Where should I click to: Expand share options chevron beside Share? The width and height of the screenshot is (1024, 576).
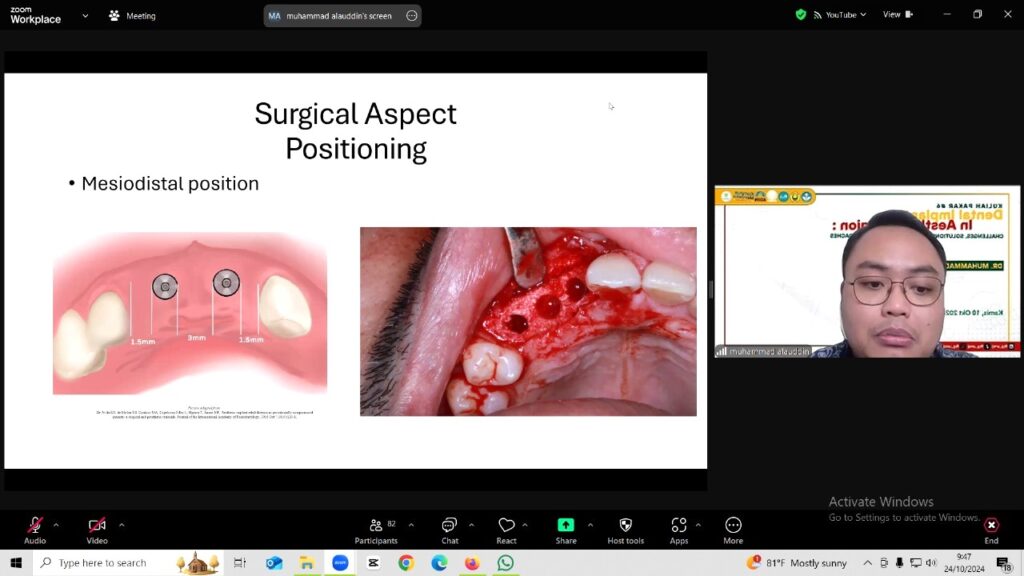pyautogui.click(x=590, y=524)
